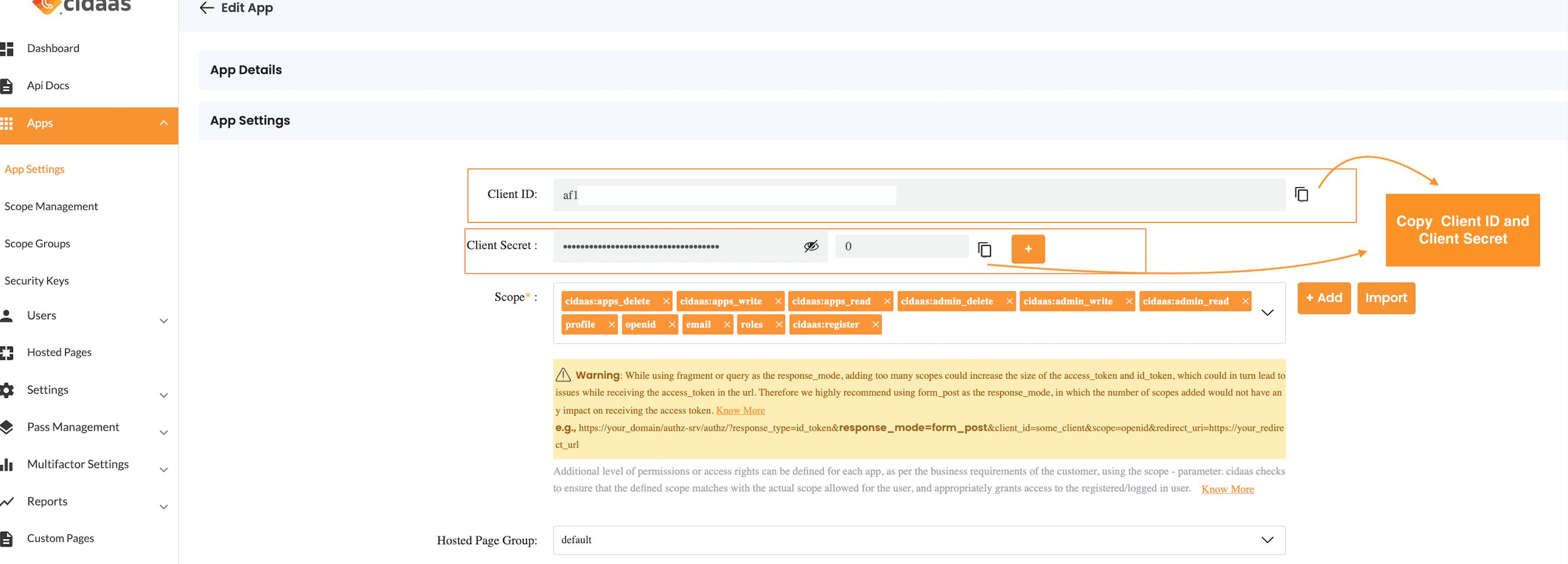
Task: Copy the Client ID using the copy icon
Action: pos(1302,194)
